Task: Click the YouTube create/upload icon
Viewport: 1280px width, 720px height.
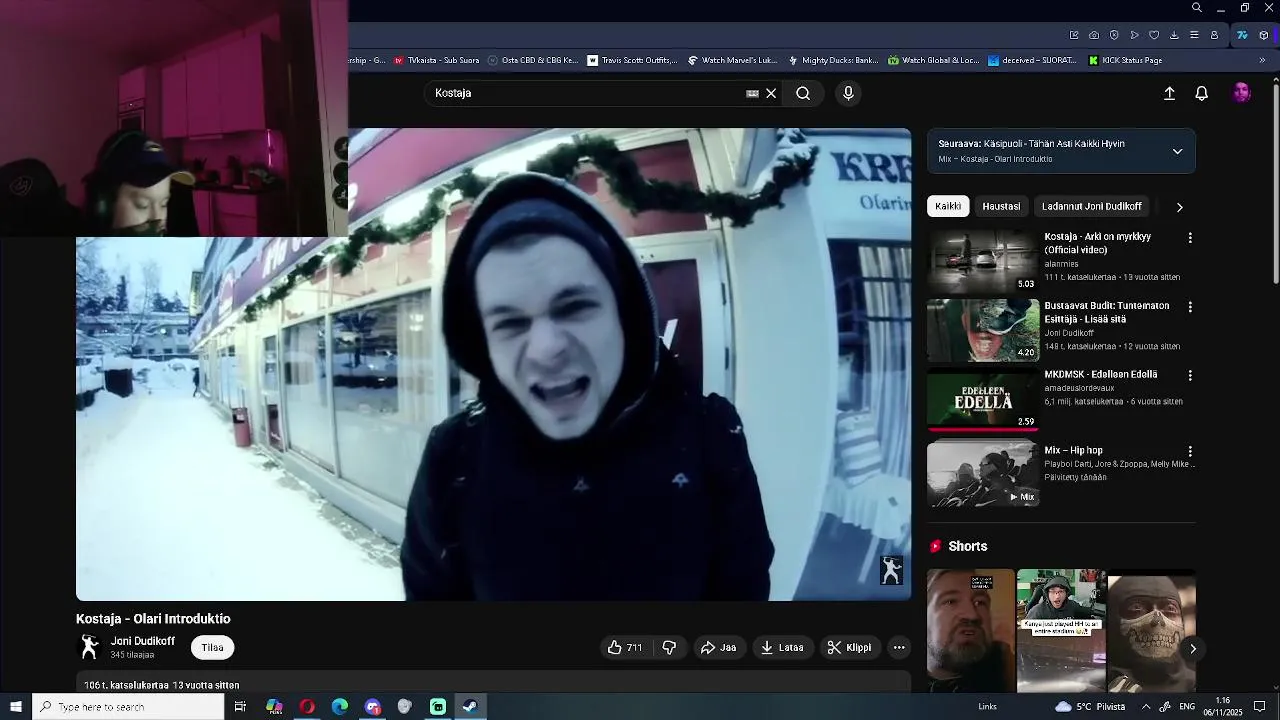Action: point(1169,93)
